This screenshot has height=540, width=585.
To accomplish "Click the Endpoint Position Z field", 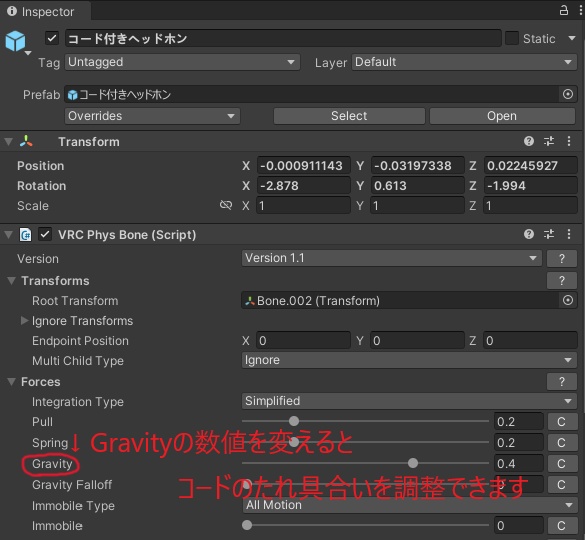I will point(531,341).
